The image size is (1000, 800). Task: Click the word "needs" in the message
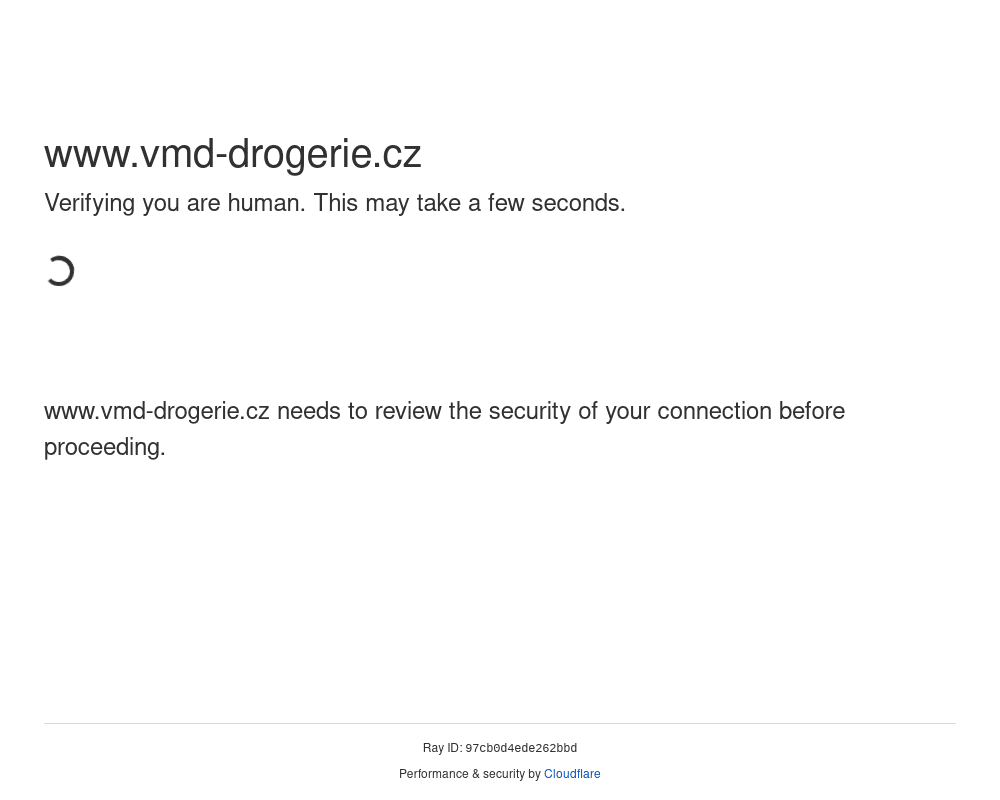coord(308,411)
